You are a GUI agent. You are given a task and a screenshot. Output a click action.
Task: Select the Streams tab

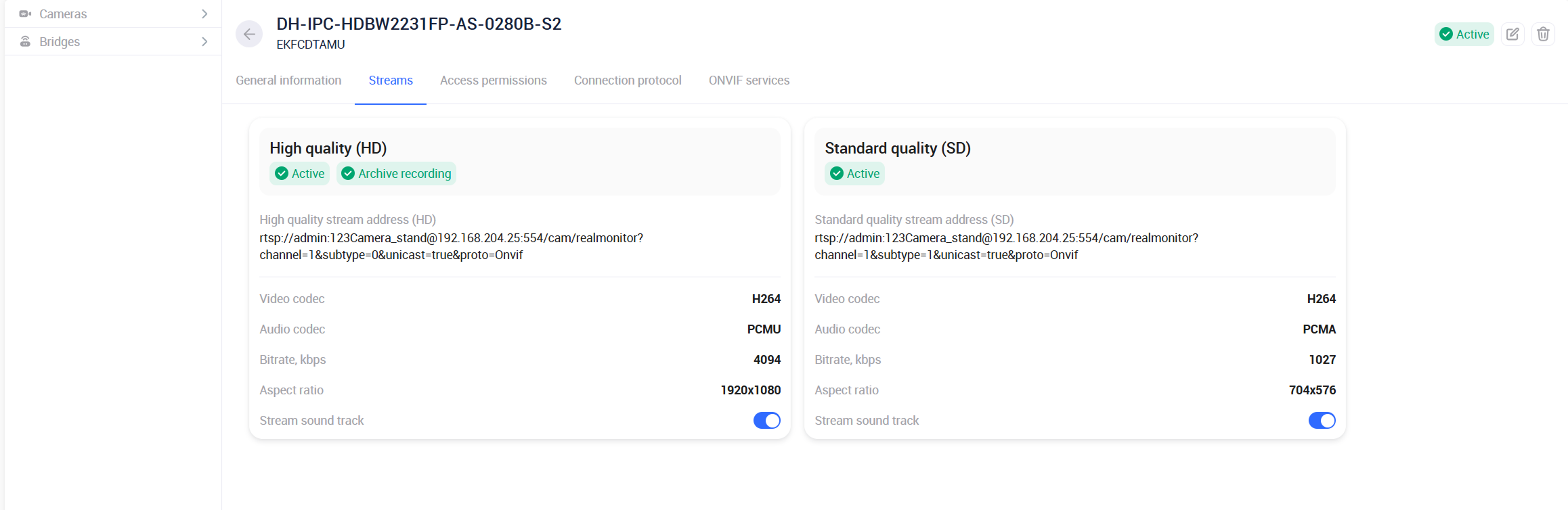391,80
